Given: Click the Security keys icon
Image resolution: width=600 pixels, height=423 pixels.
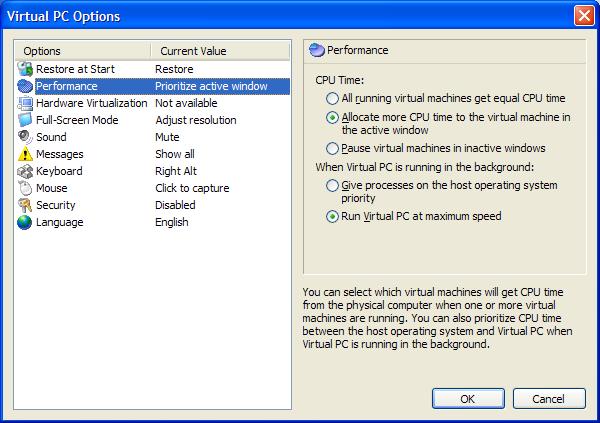Looking at the screenshot, I should pos(25,205).
